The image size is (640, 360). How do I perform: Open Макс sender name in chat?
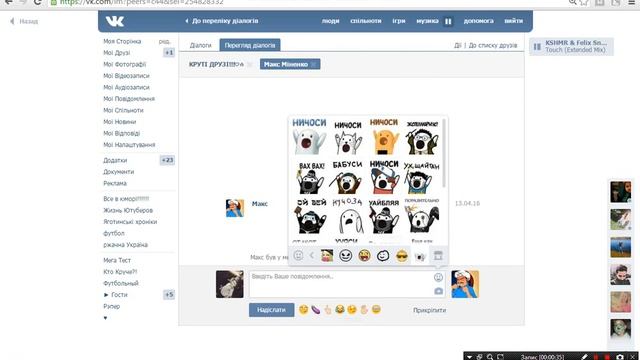(260, 204)
